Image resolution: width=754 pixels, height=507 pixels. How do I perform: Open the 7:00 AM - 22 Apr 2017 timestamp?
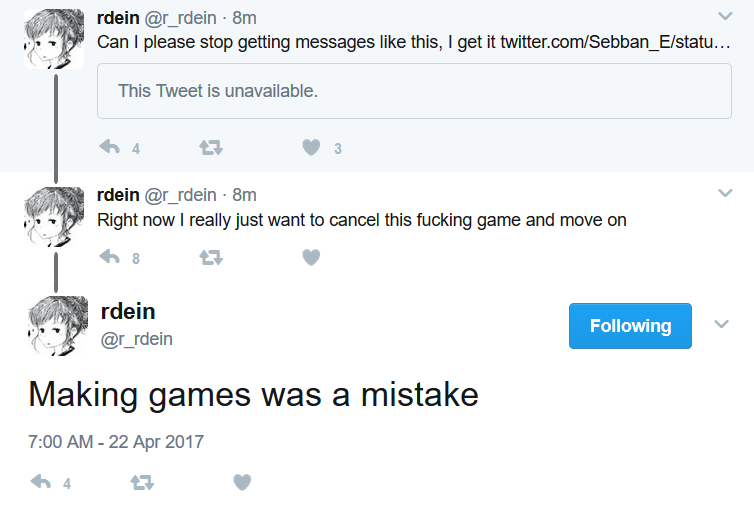[x=115, y=441]
